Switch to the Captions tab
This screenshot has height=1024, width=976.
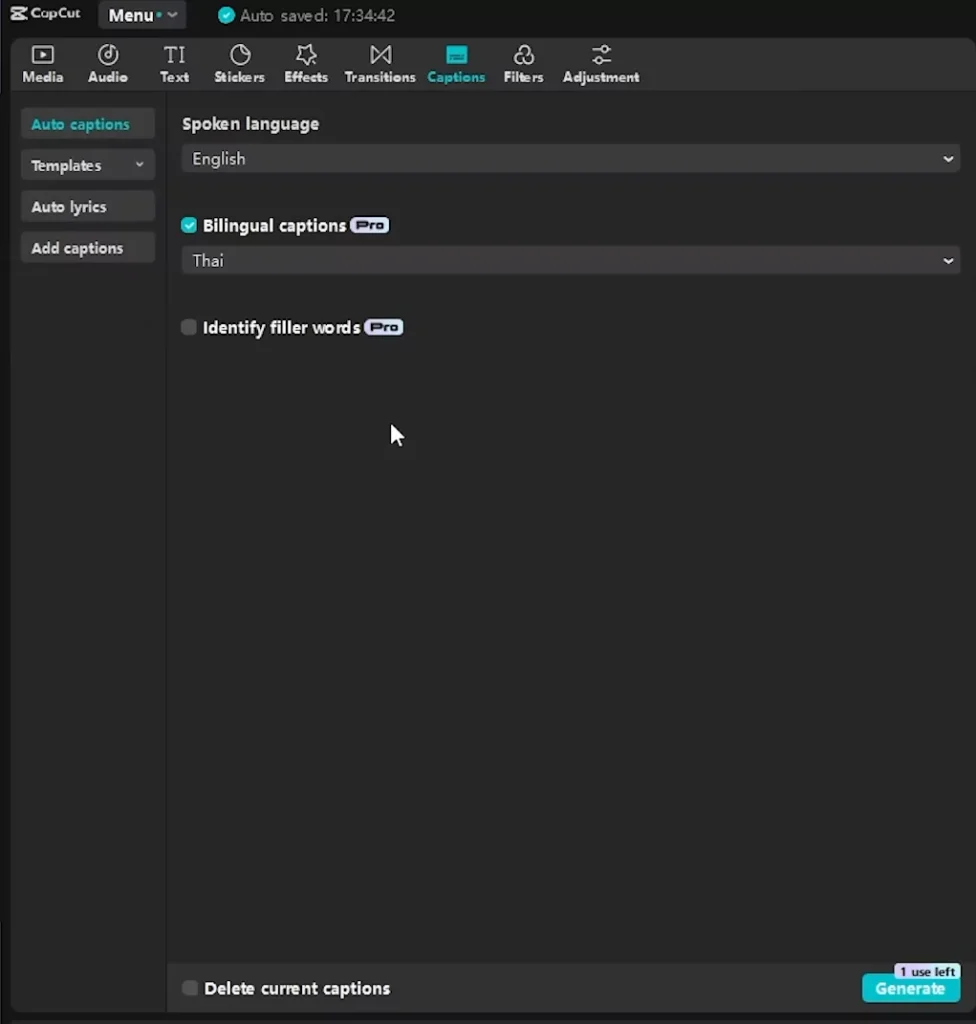(456, 62)
